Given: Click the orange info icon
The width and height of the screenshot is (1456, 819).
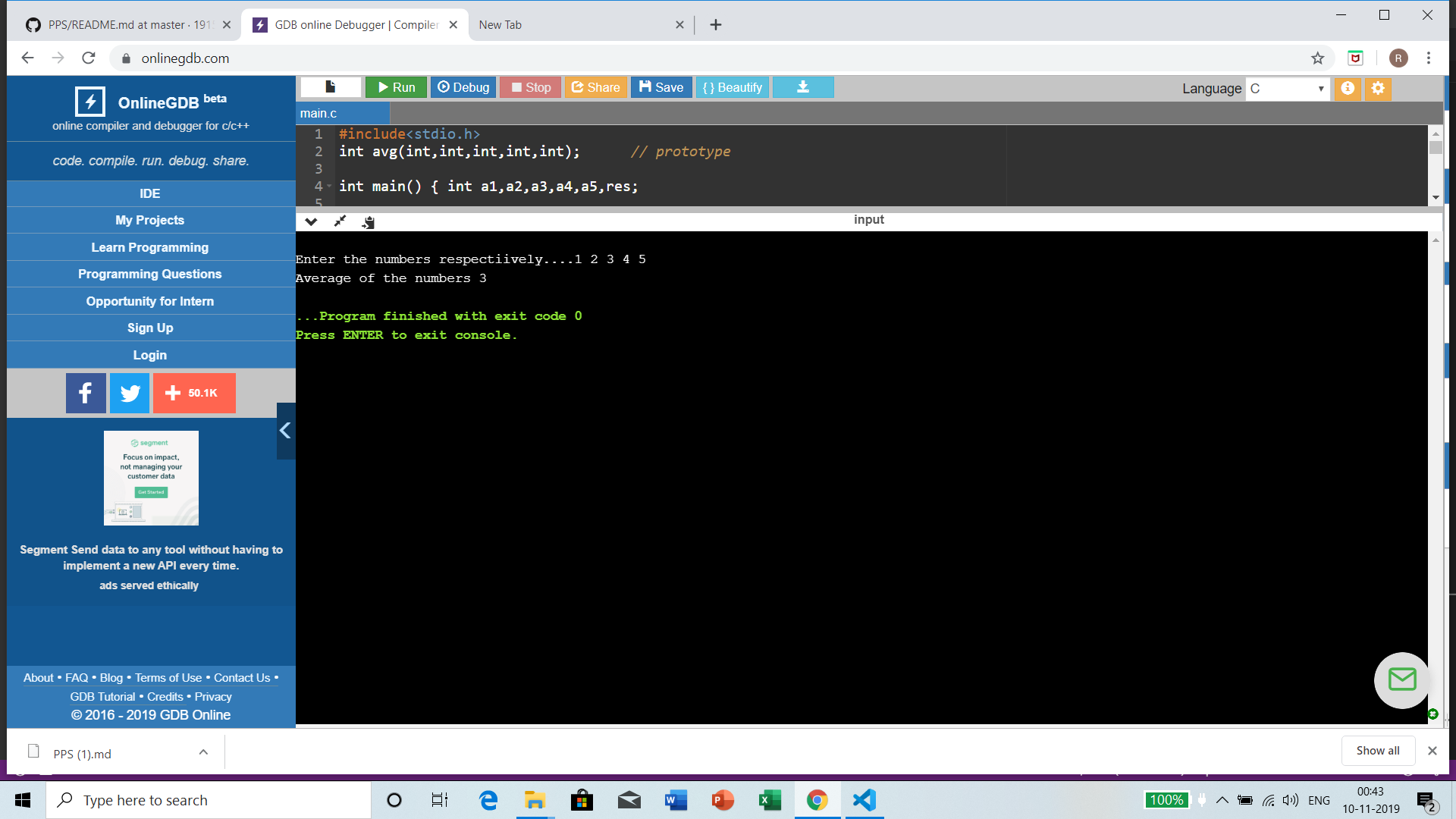Looking at the screenshot, I should [x=1348, y=88].
